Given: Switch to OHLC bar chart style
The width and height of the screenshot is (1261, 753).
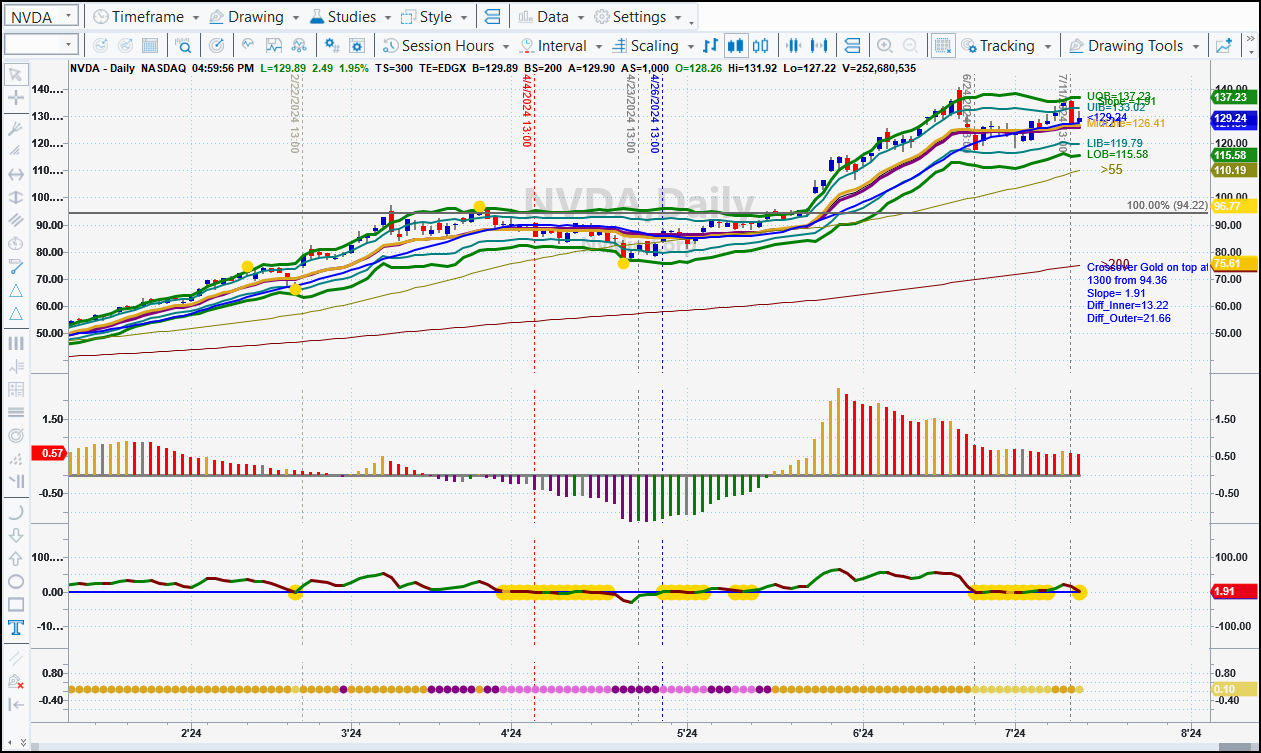Looking at the screenshot, I should coord(711,46).
